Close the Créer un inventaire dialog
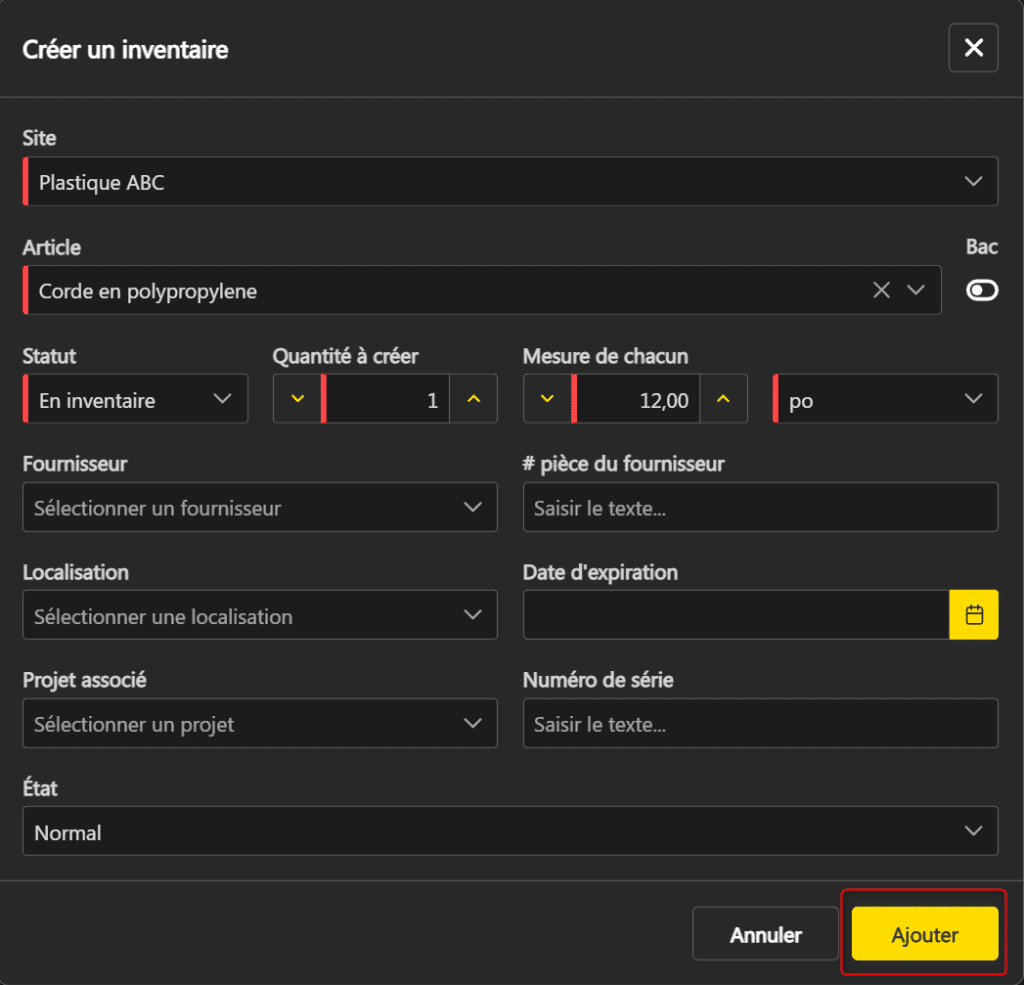This screenshot has height=985, width=1024. click(x=973, y=48)
